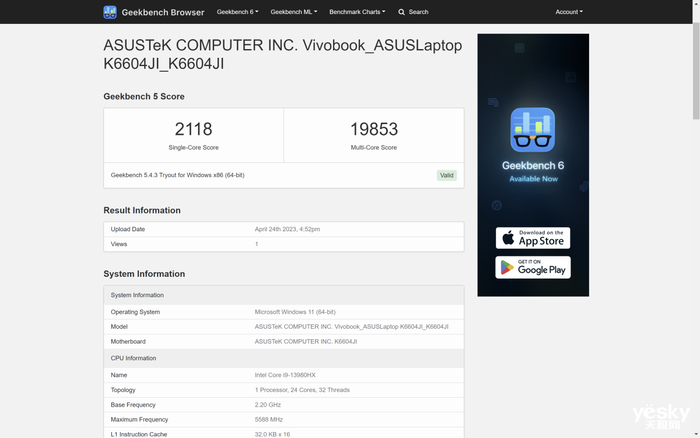Click the Views row value 1

tap(257, 244)
